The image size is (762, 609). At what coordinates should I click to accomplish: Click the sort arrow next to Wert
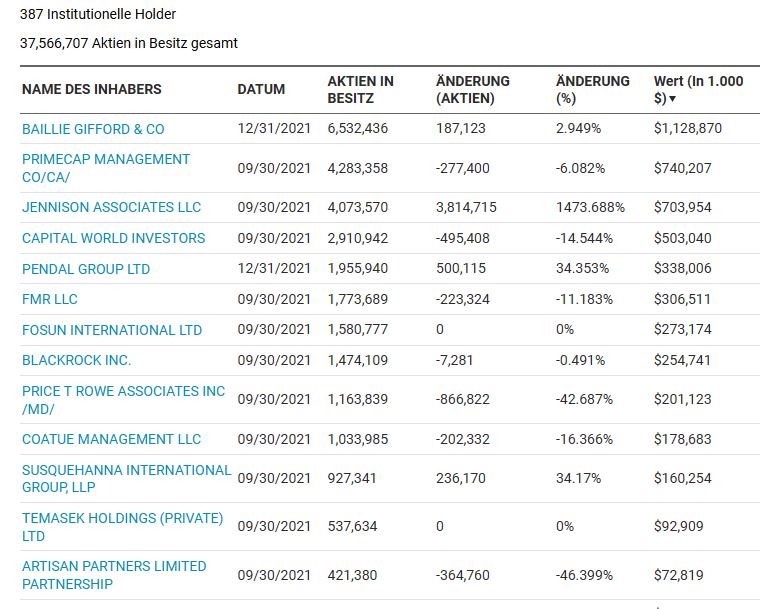point(673,99)
